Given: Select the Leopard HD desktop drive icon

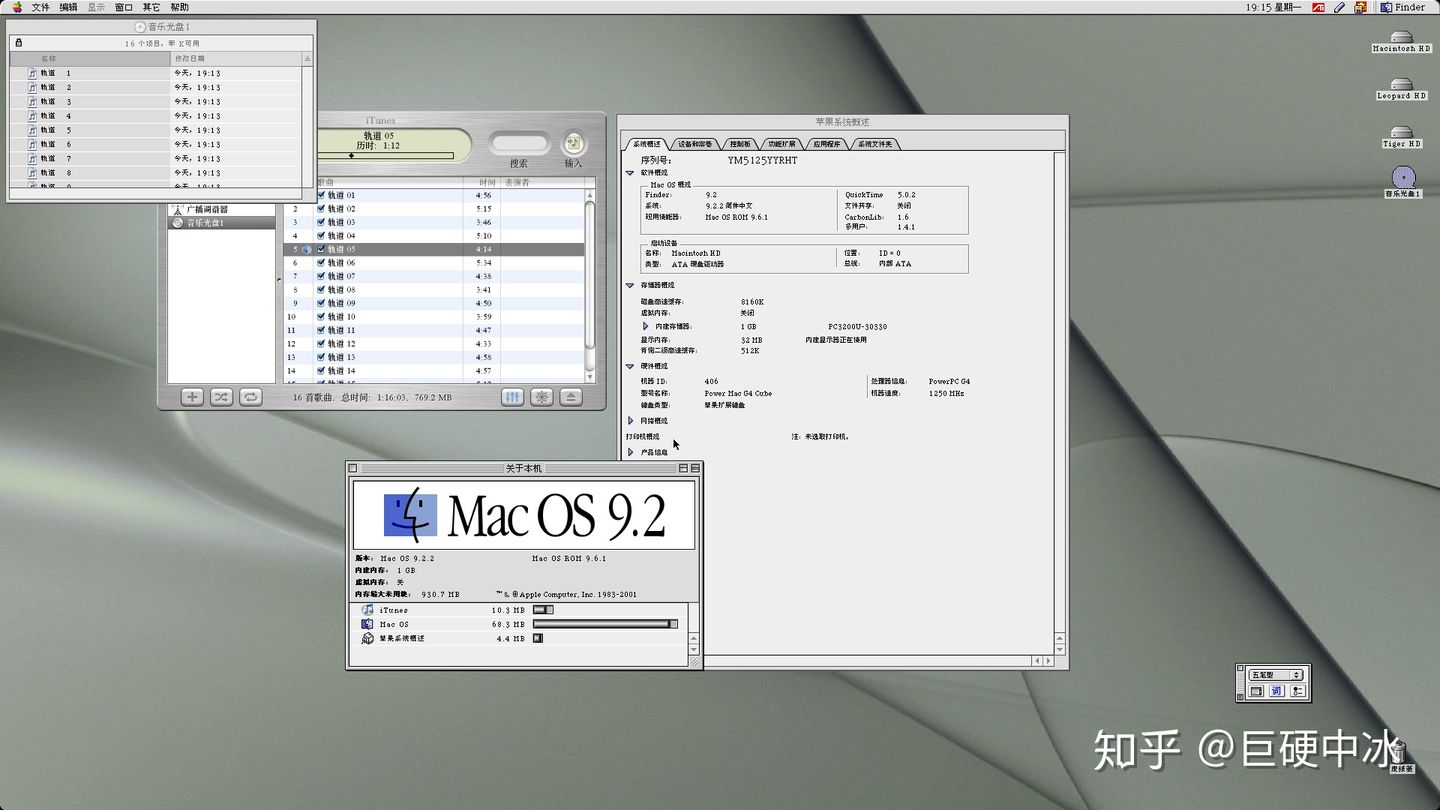Looking at the screenshot, I should [x=1401, y=86].
